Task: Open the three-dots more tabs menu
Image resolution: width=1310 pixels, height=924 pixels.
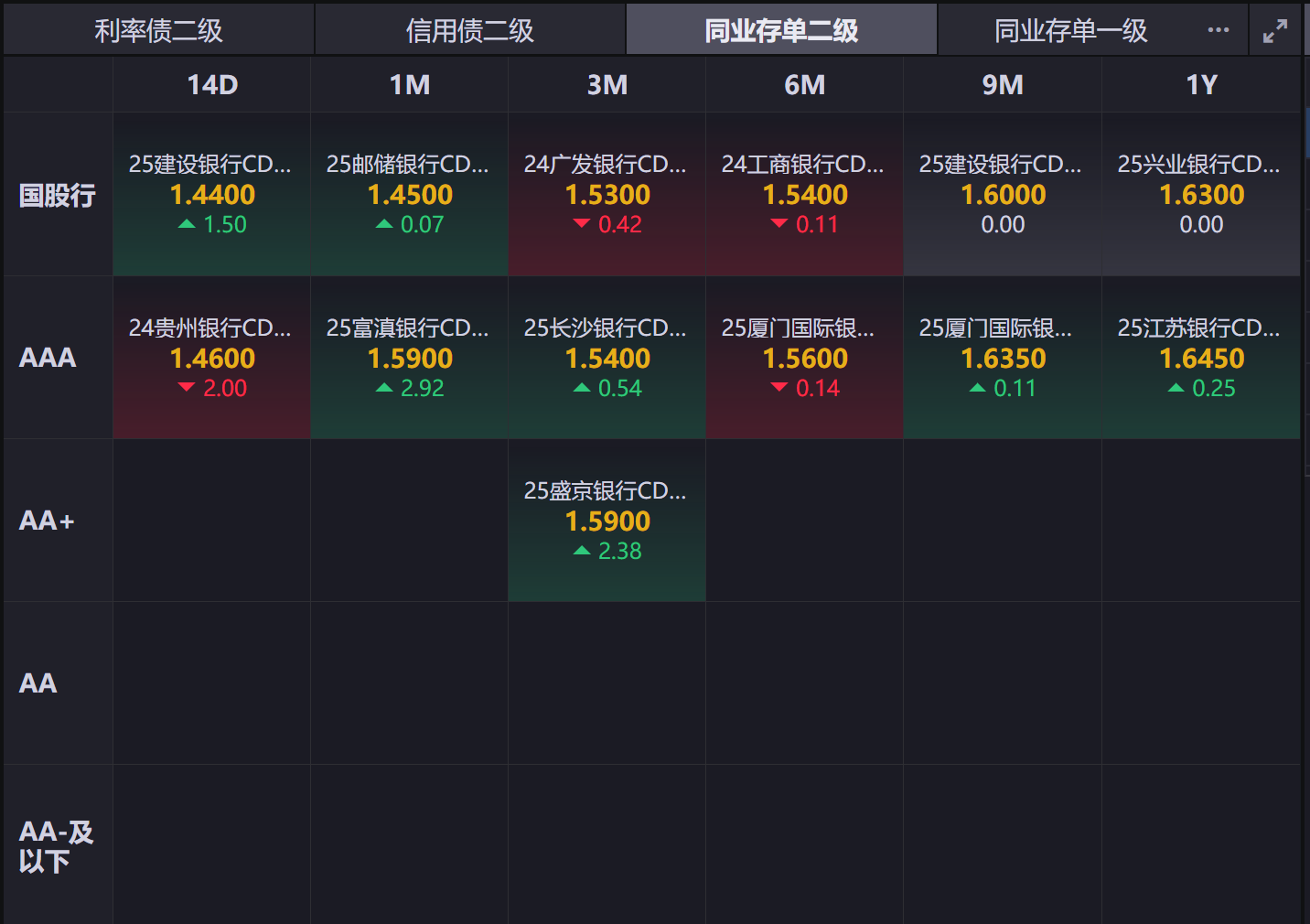Action: (1219, 30)
